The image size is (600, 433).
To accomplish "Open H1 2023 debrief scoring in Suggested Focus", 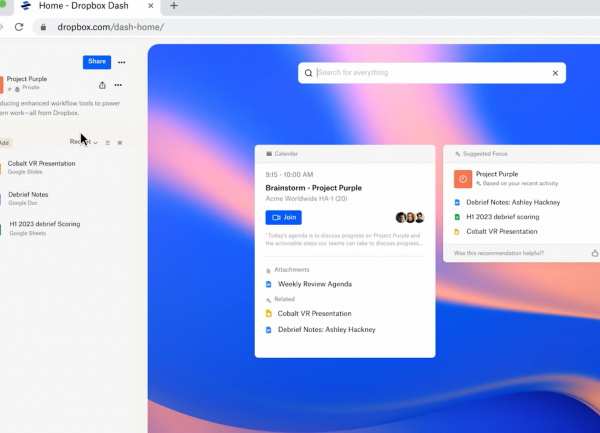I will (x=502, y=216).
